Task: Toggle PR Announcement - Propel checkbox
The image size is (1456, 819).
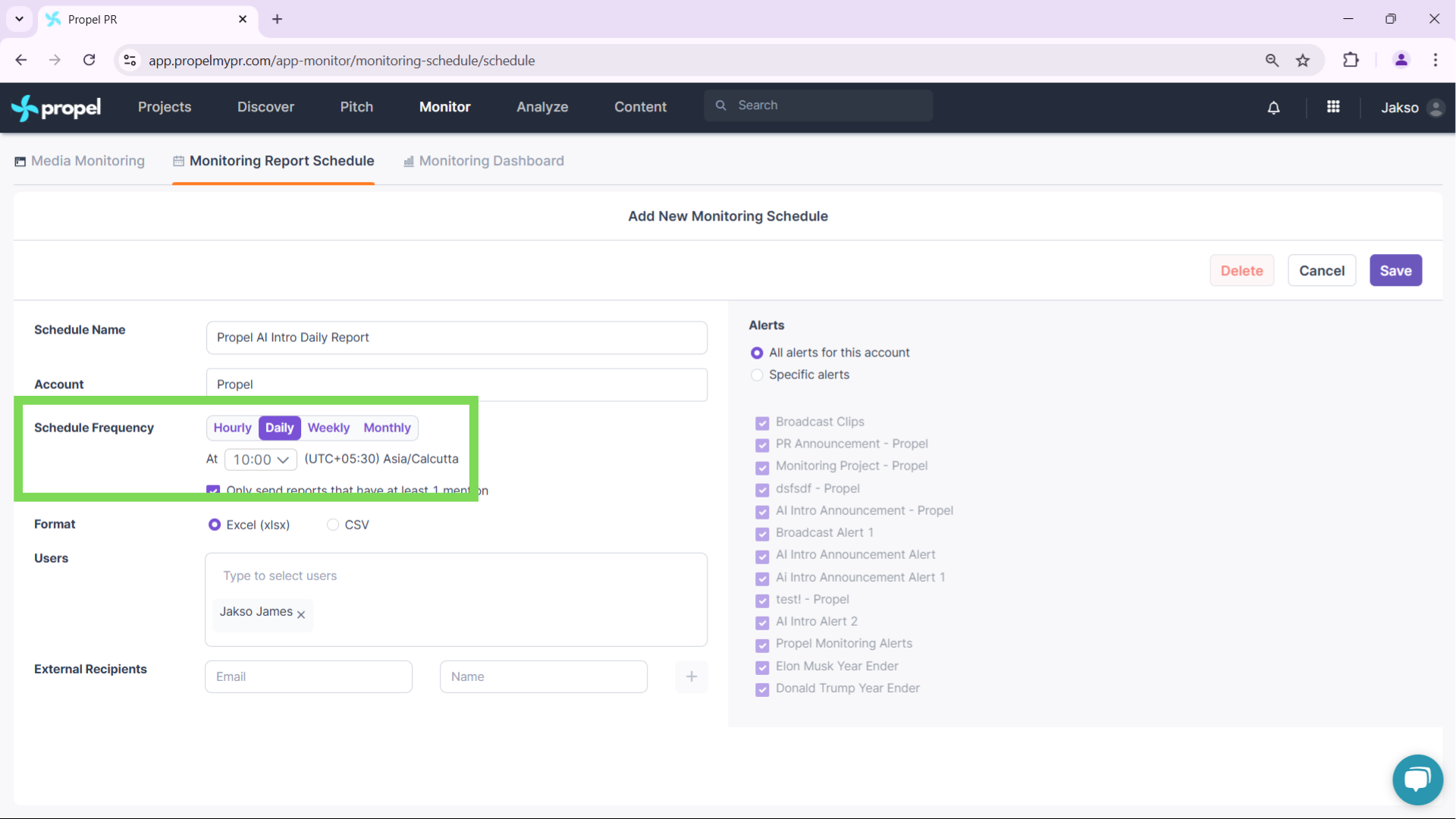Action: 762,444
